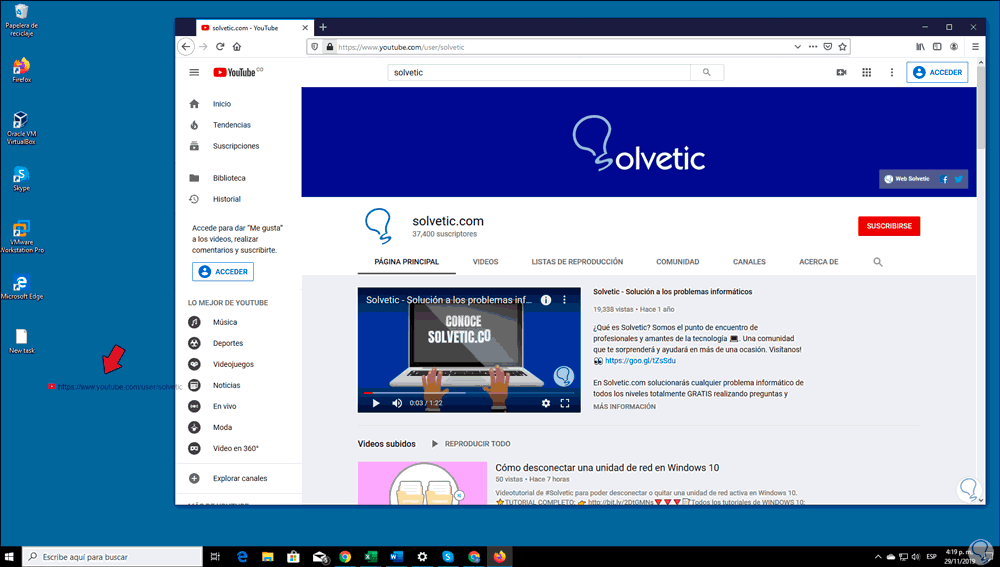Click the Firefox home button
Image resolution: width=1000 pixels, height=567 pixels.
(x=237, y=47)
